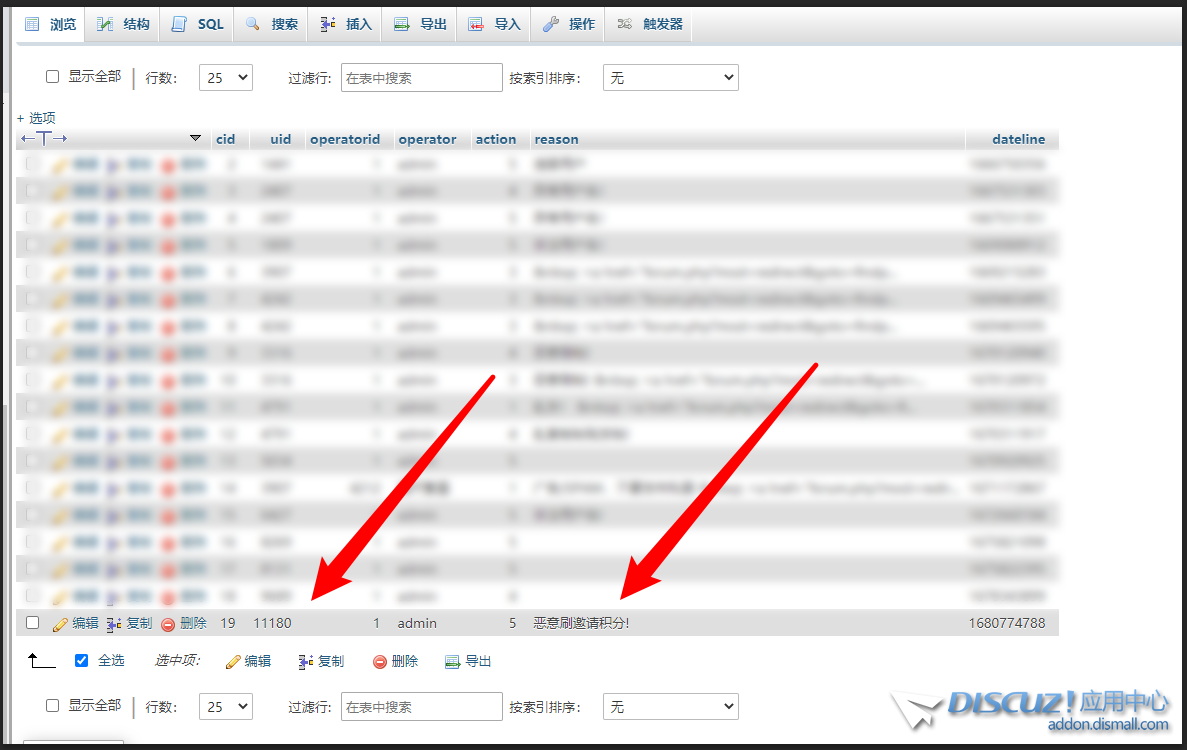The height and width of the screenshot is (750, 1187).
Task: Uncheck the 全选 checkbox
Action: 82,661
